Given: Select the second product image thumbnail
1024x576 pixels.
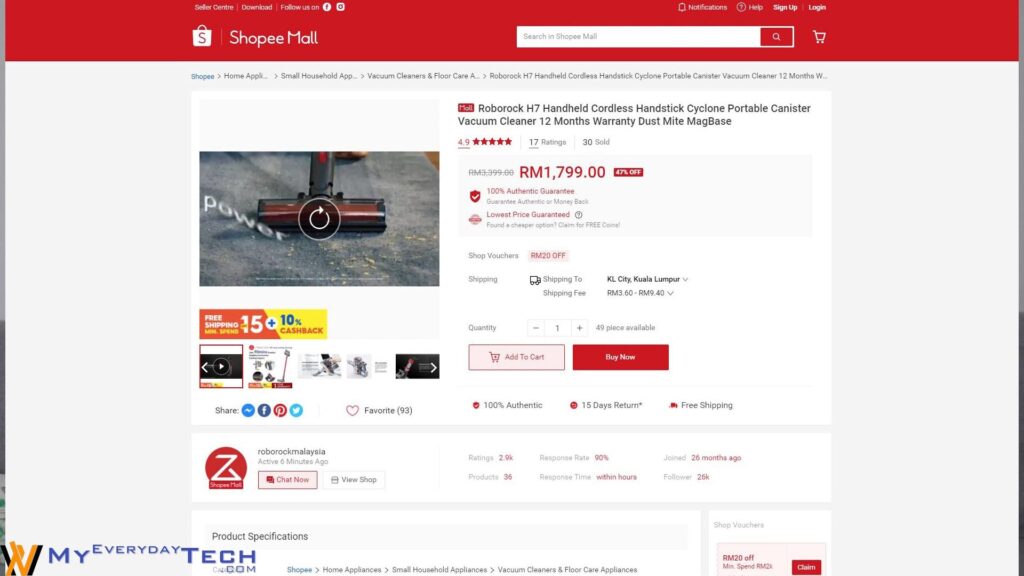Looking at the screenshot, I should pos(270,366).
